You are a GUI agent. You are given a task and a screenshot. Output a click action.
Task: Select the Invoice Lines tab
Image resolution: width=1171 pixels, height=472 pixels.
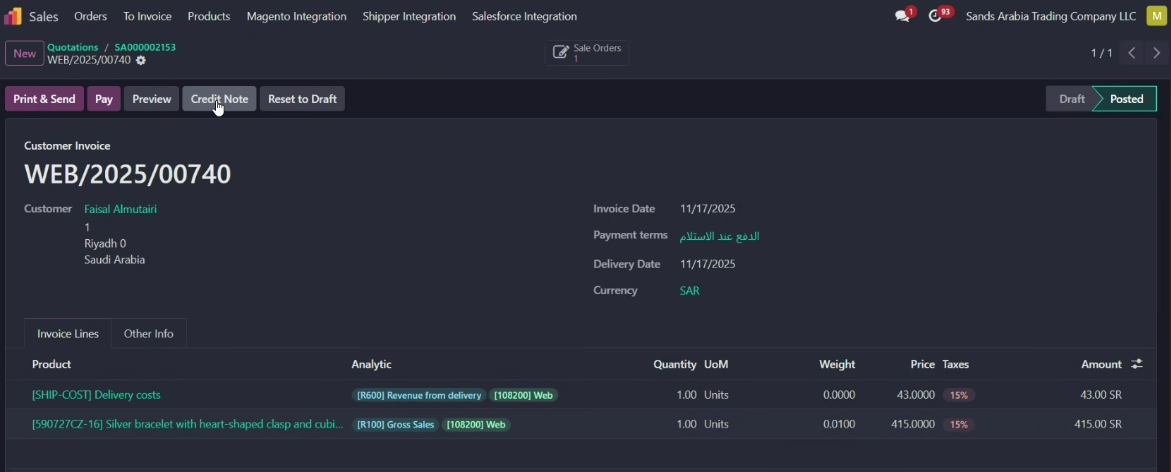(68, 334)
